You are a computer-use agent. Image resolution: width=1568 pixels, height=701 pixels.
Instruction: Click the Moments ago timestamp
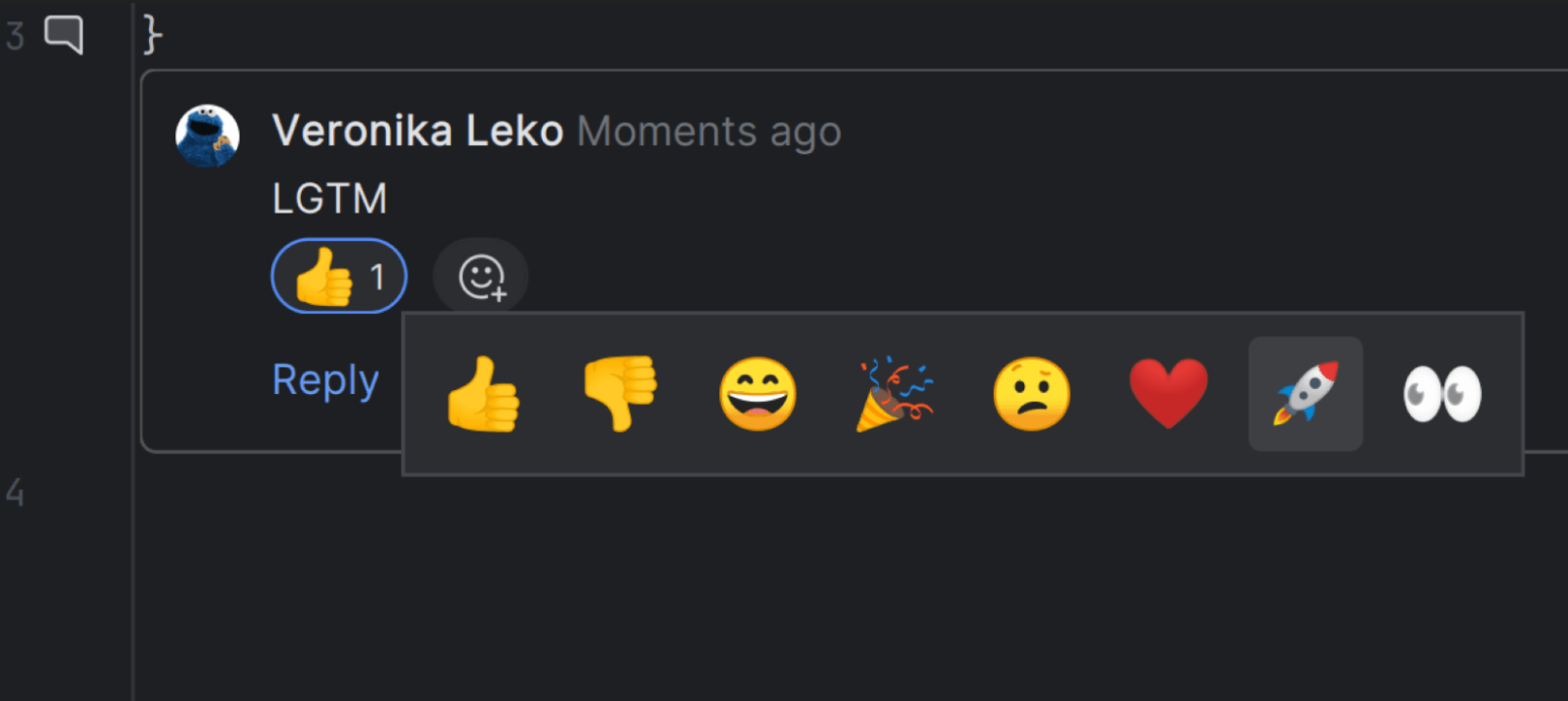tap(709, 132)
